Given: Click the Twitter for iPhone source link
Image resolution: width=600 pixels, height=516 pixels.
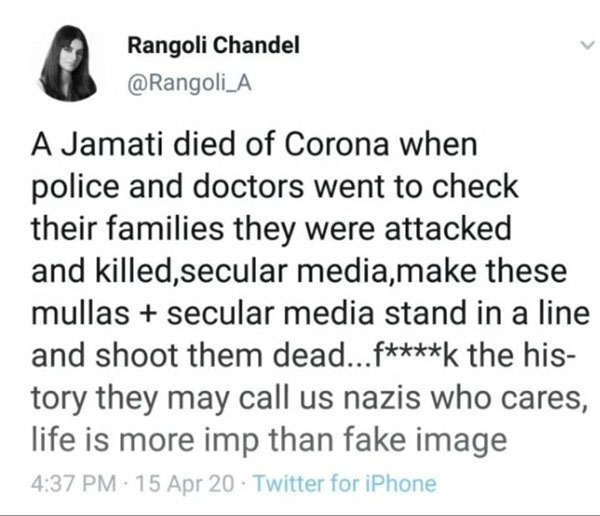Looking at the screenshot, I should pos(345,483).
